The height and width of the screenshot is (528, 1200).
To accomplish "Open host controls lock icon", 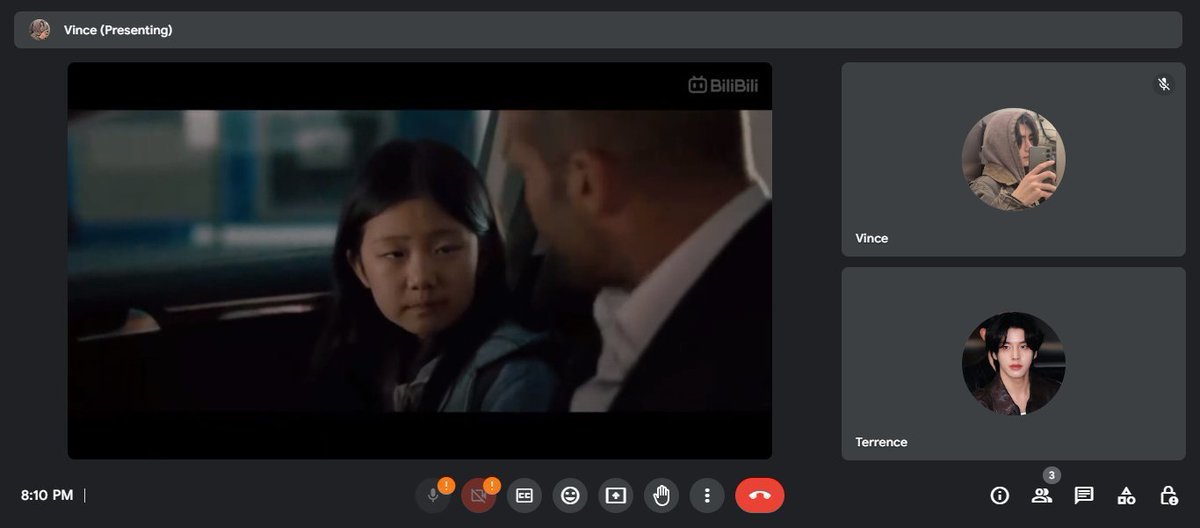I will (1168, 495).
